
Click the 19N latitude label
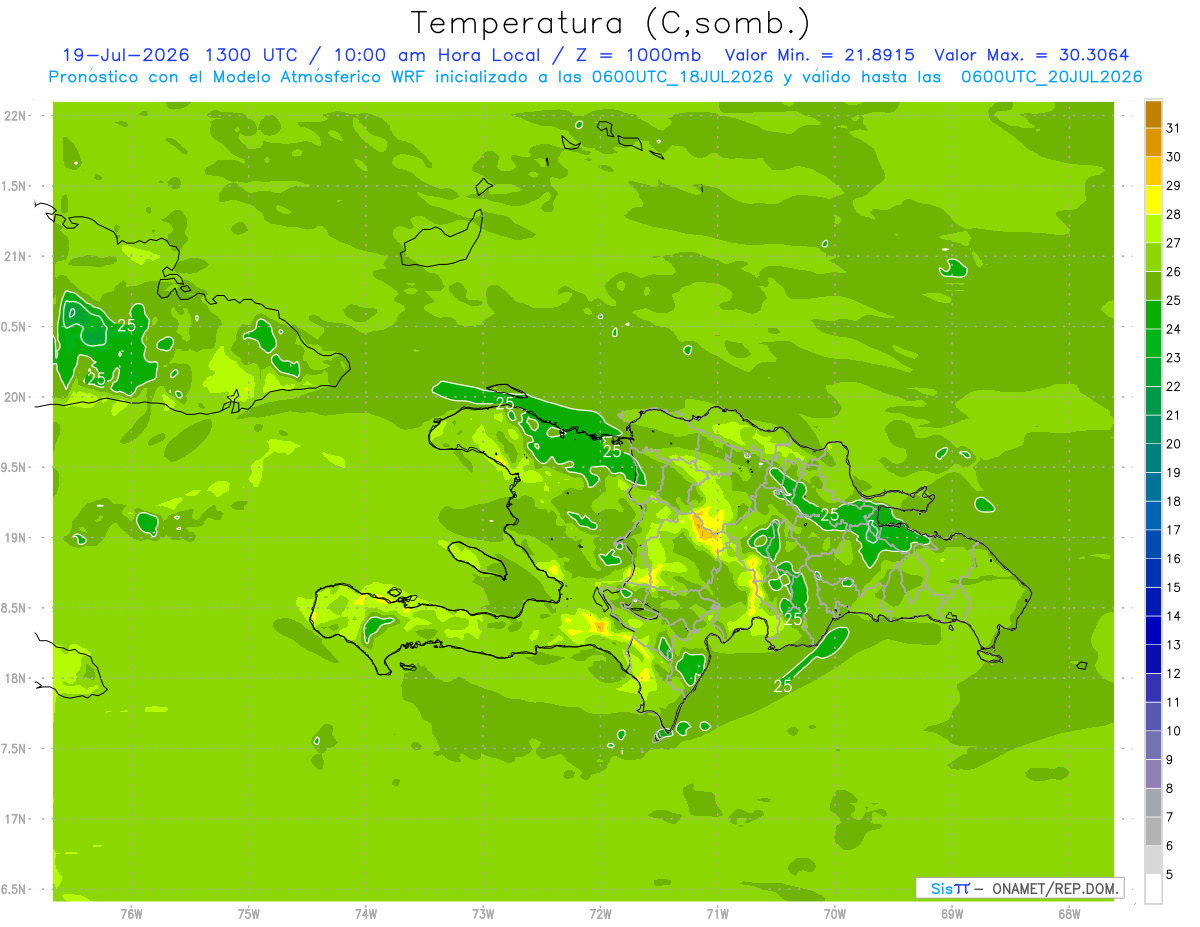16,538
